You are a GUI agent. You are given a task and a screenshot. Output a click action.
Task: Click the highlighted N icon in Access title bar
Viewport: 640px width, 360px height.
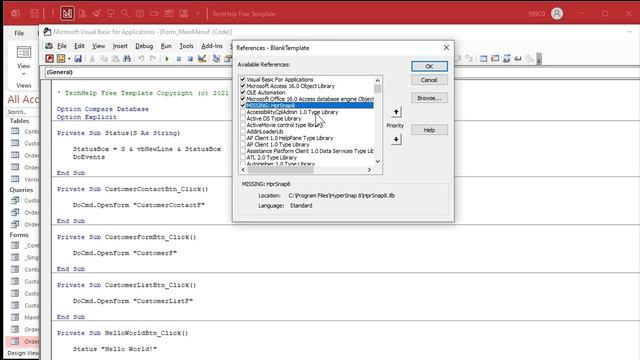click(67, 13)
